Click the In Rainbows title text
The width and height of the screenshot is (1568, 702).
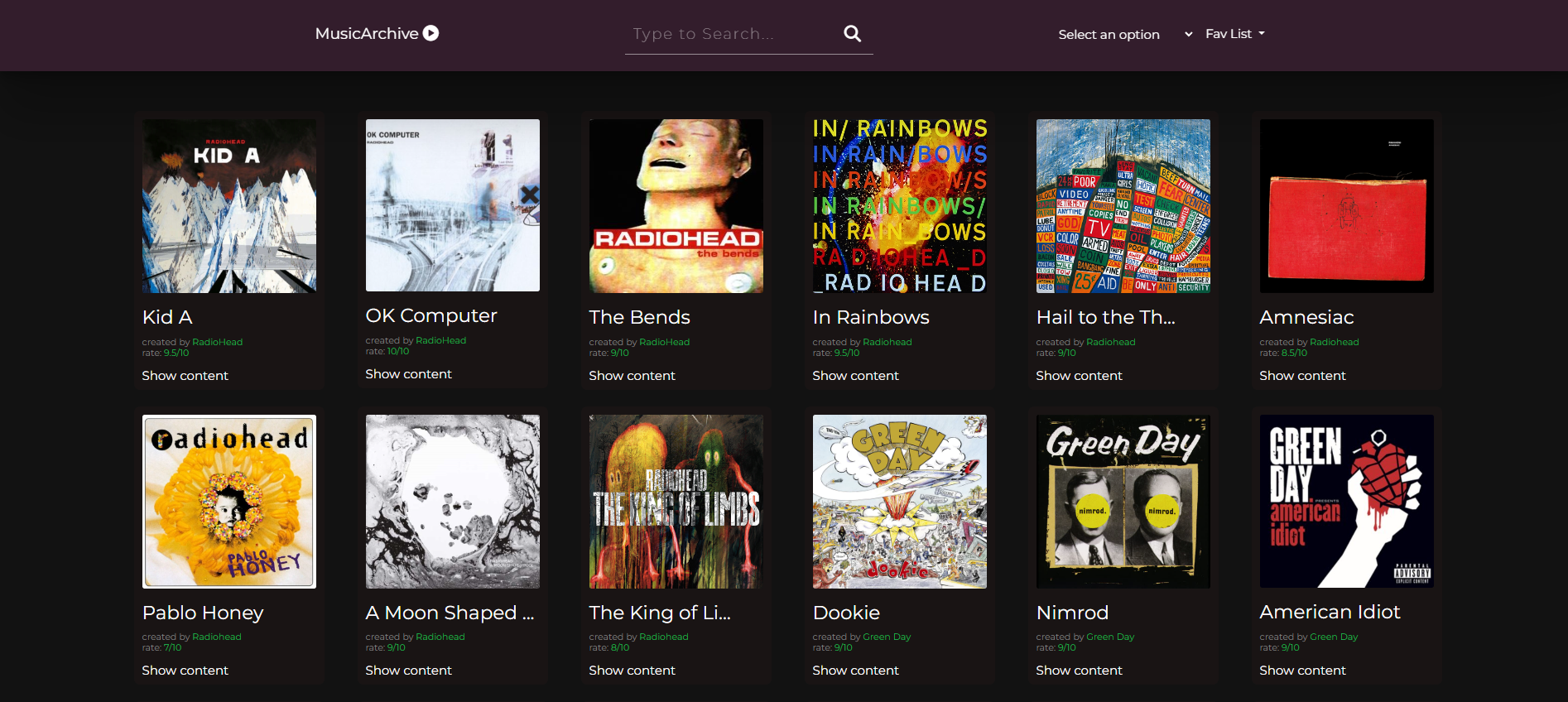coord(871,317)
